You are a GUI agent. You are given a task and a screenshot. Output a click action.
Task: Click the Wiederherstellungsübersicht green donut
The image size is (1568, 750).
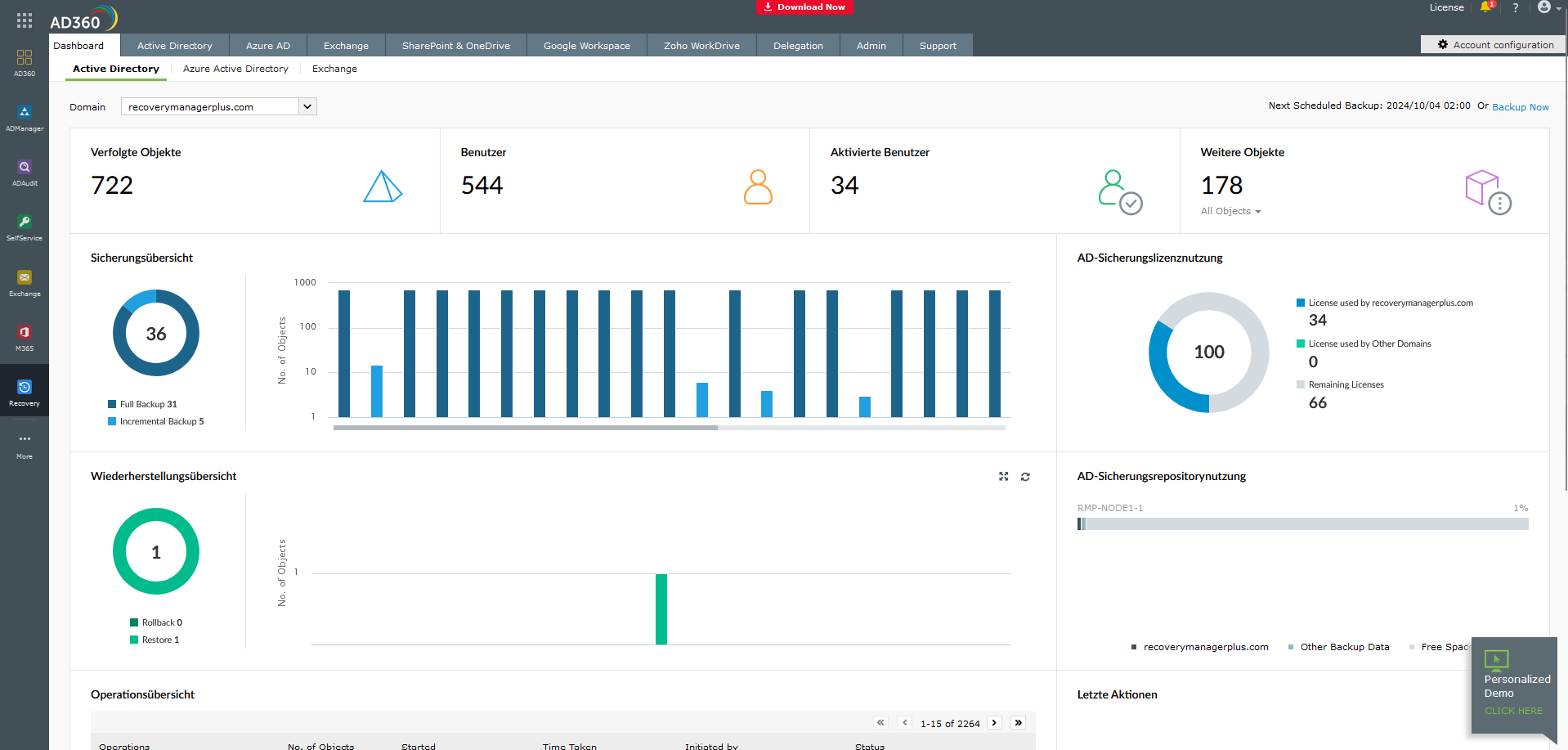click(x=156, y=551)
